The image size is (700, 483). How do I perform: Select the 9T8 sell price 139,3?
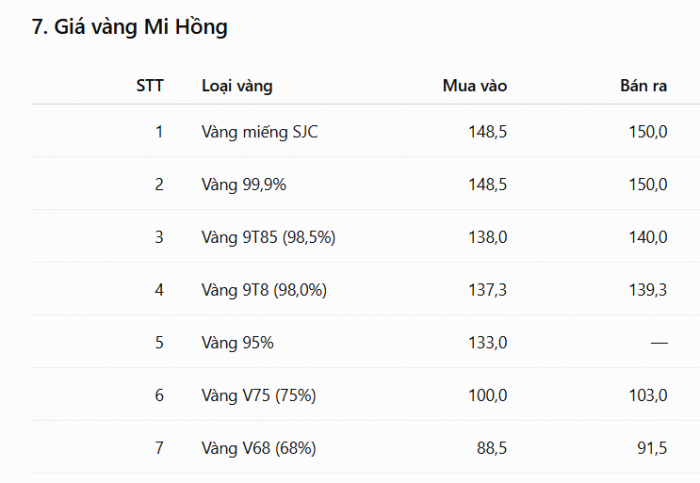click(648, 290)
